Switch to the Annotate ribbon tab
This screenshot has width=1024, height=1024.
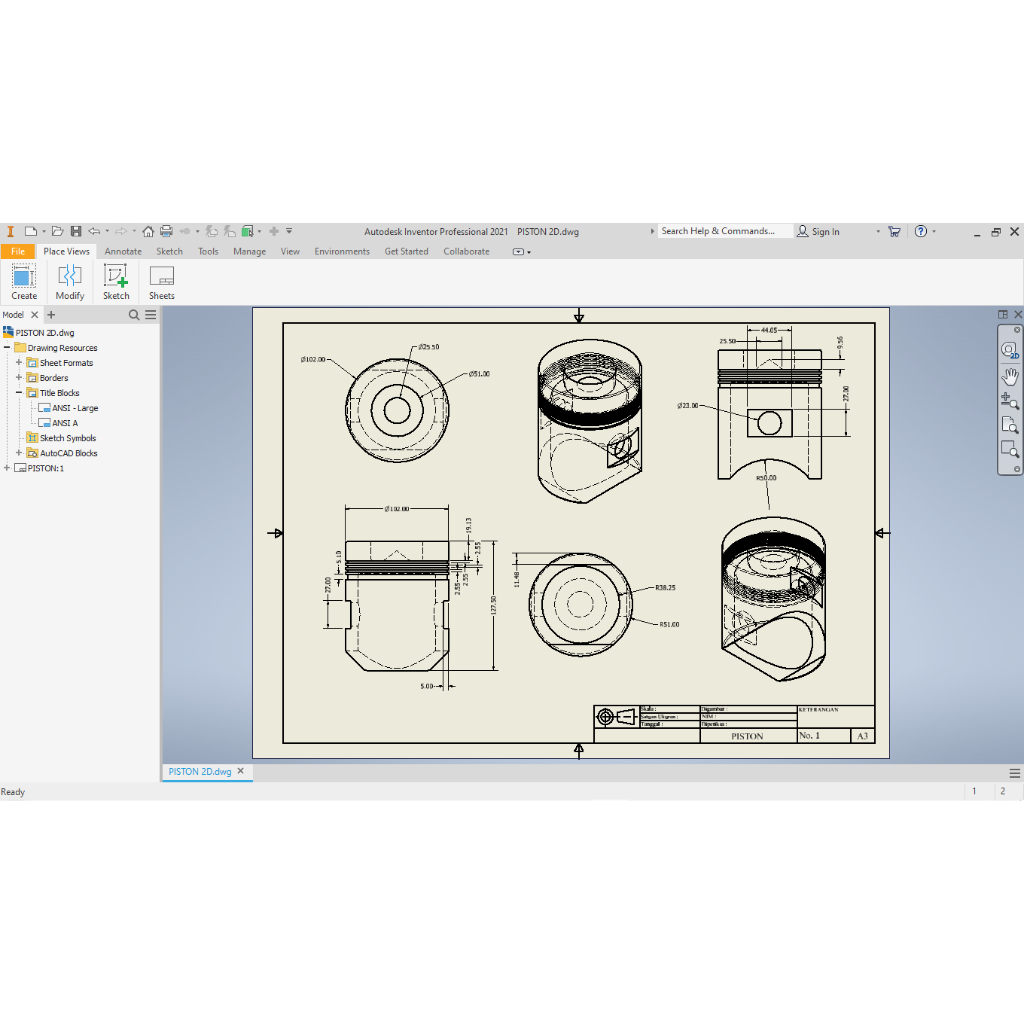pyautogui.click(x=123, y=251)
